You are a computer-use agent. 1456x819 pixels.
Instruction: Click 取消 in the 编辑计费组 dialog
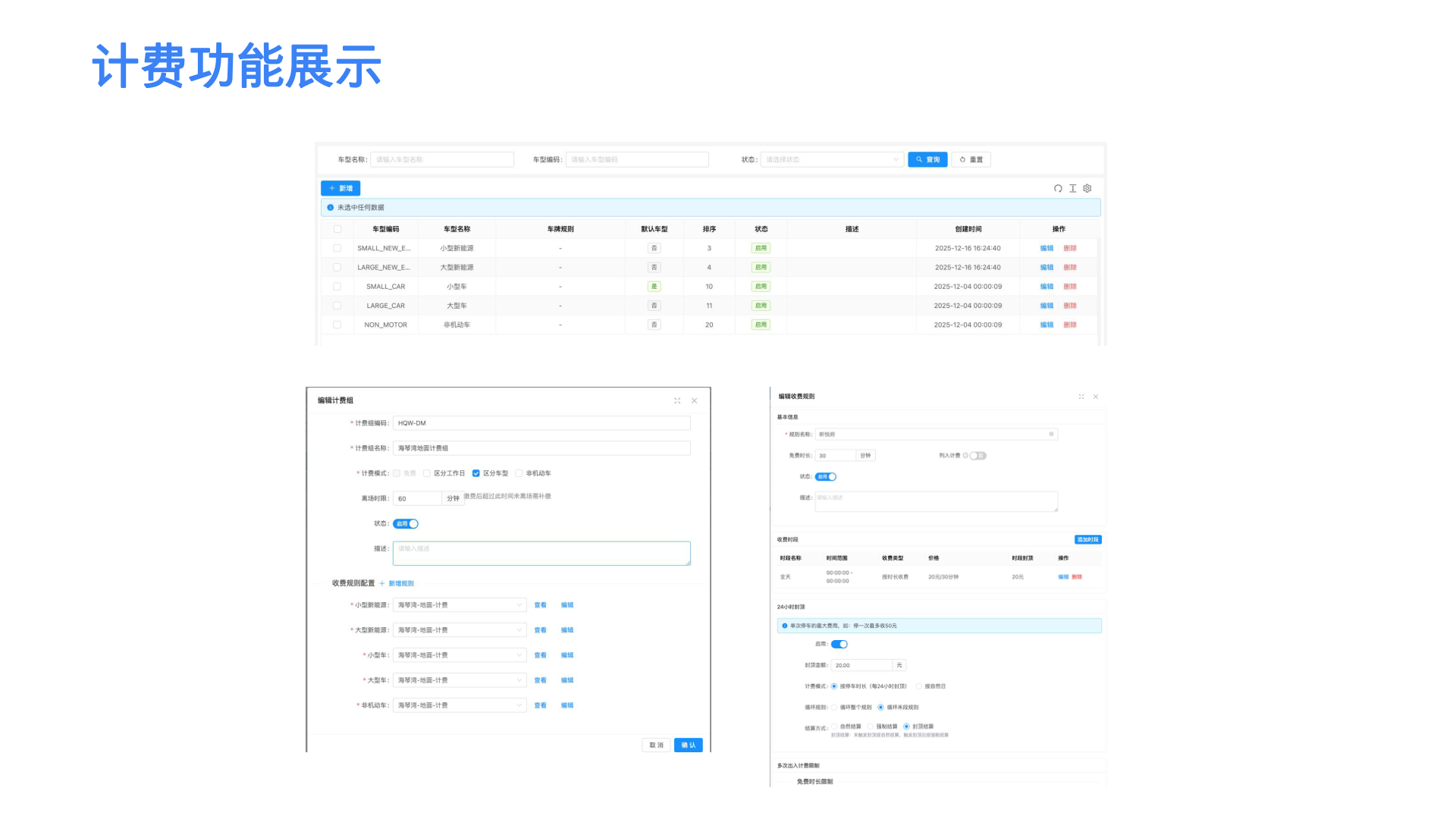657,745
